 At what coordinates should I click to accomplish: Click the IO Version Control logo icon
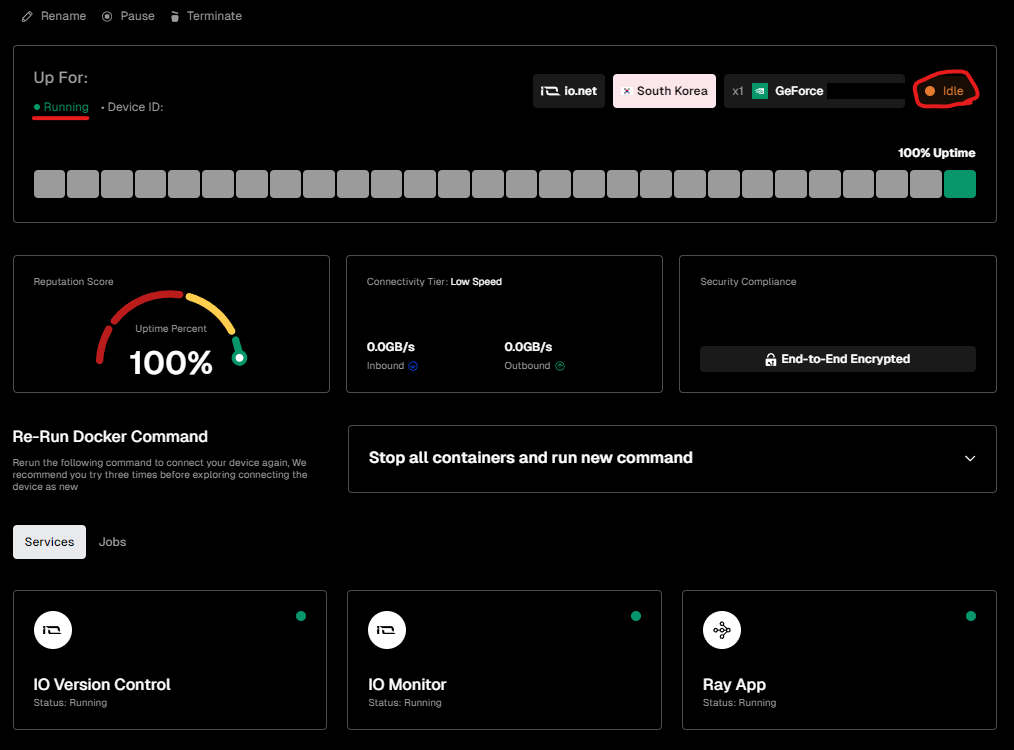52,630
